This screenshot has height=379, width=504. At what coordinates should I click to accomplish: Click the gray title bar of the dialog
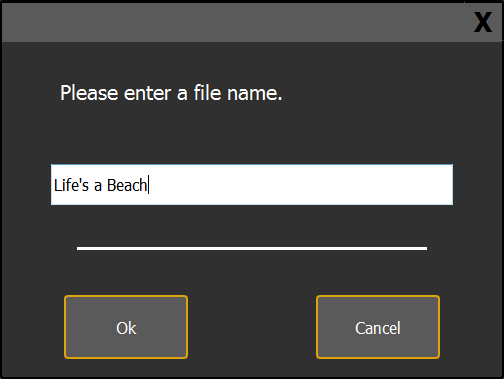(233, 22)
